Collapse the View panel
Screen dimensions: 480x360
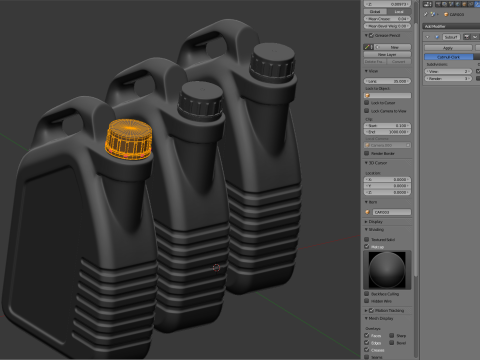click(x=366, y=71)
